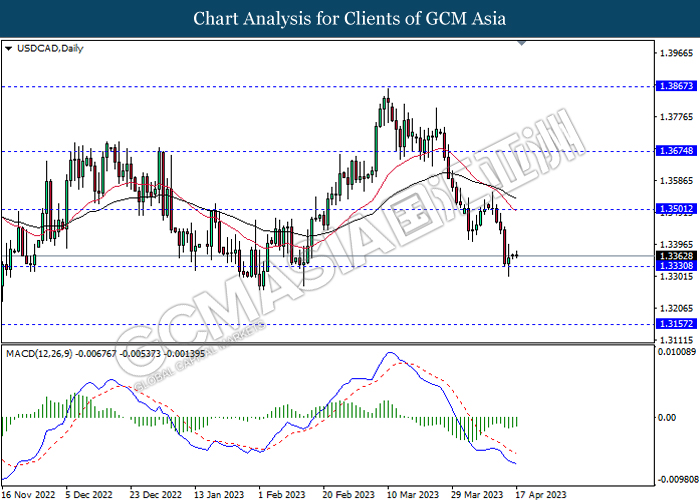700x500 pixels.
Task: Select the 1.31572 support level label
Action: 676,324
